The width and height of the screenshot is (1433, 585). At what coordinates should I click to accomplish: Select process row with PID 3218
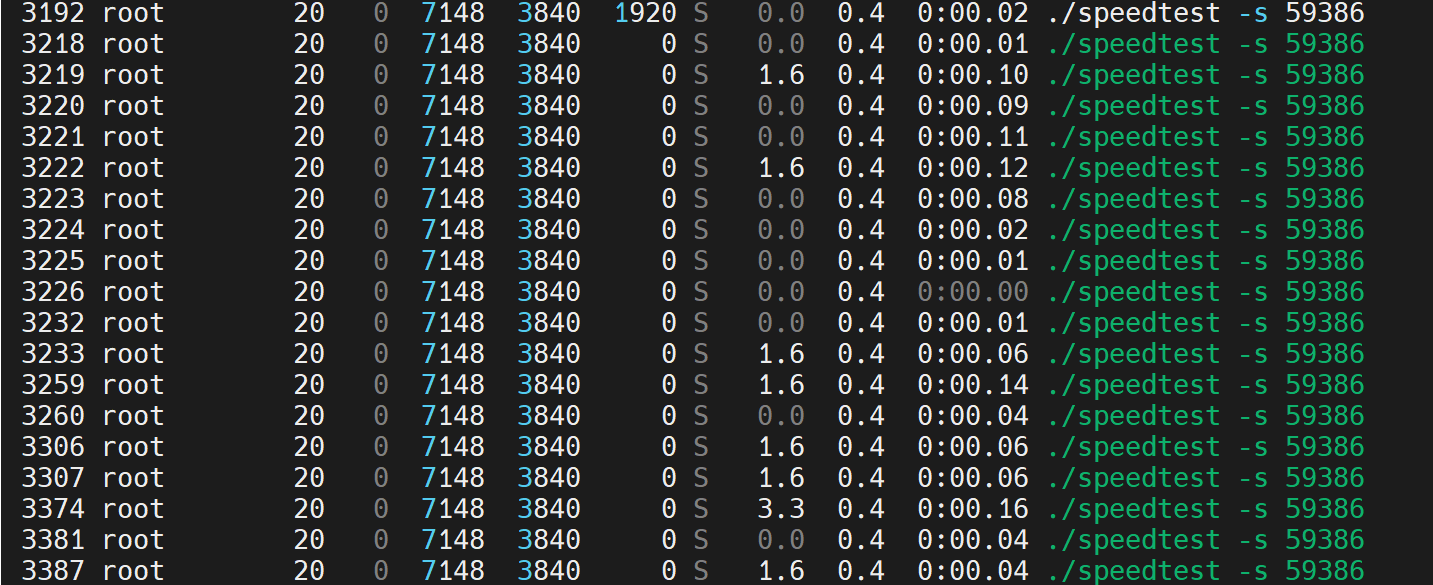coord(53,44)
